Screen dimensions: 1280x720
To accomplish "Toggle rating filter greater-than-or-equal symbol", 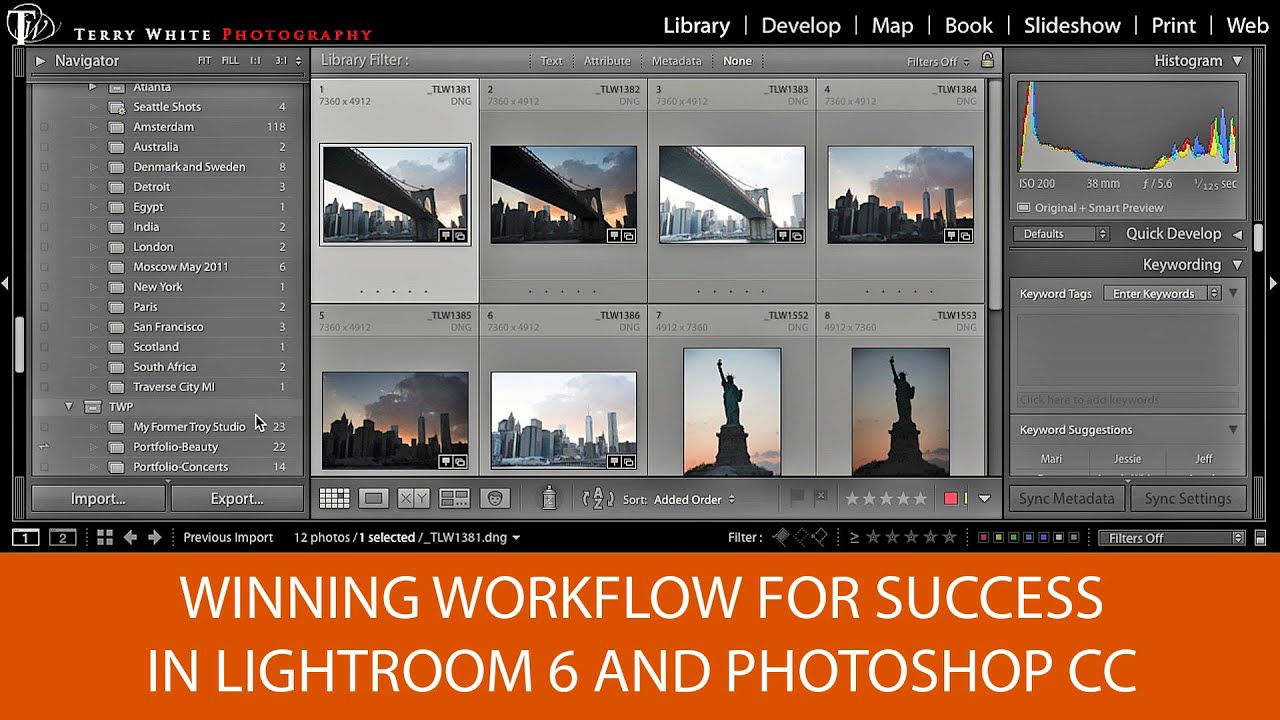I will [854, 538].
